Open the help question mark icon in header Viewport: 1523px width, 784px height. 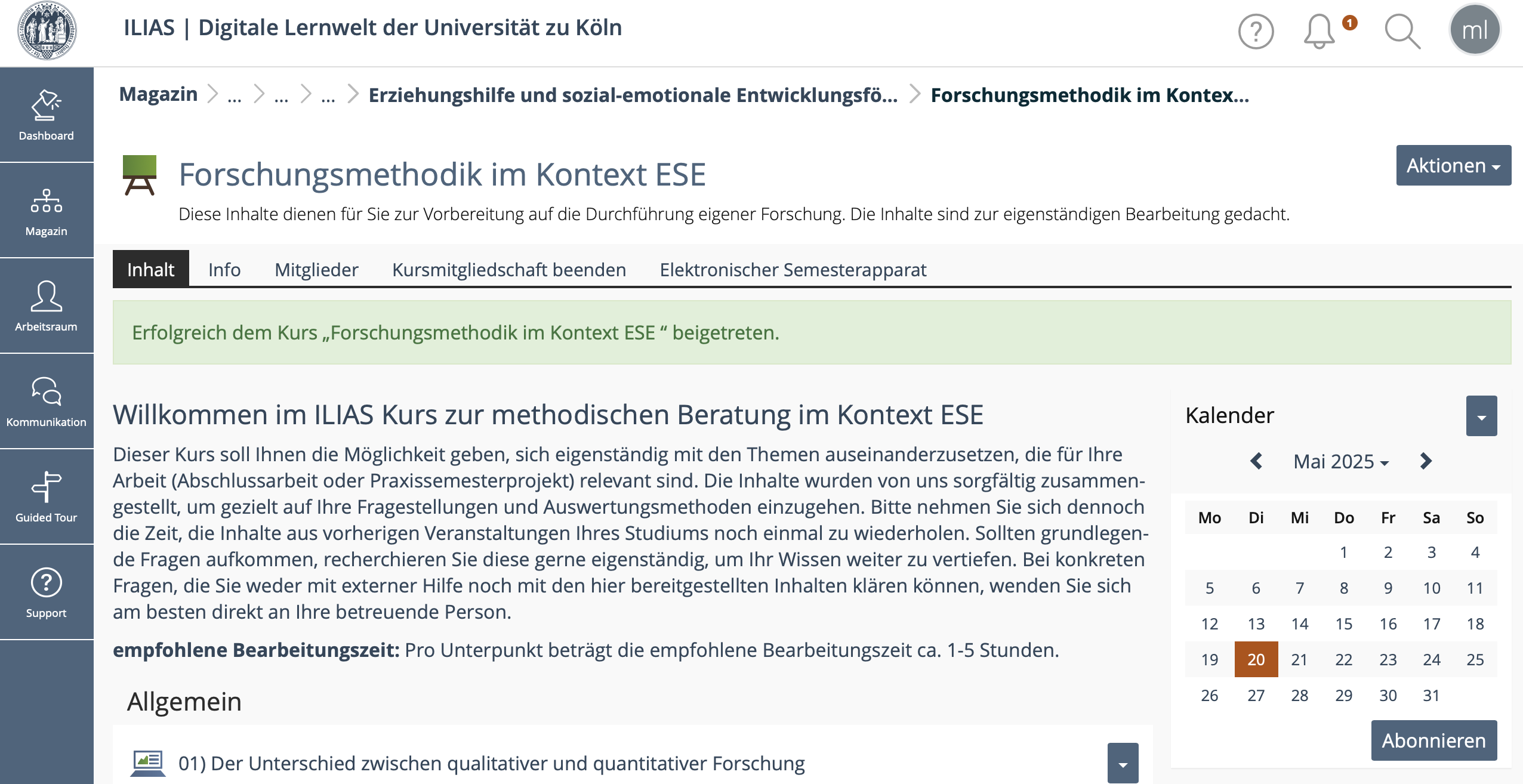point(1256,31)
